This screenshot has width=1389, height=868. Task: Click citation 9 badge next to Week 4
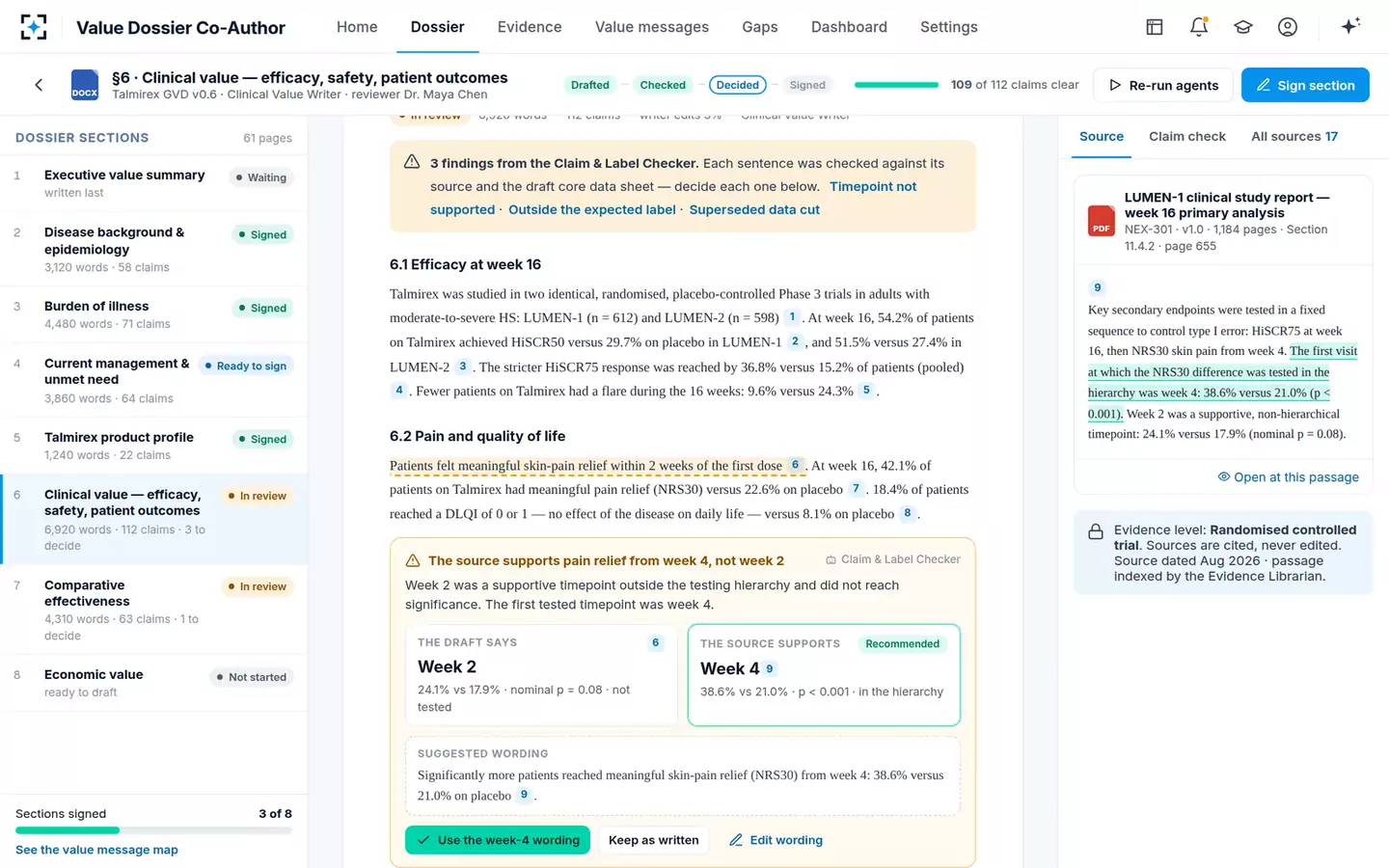[x=770, y=668]
